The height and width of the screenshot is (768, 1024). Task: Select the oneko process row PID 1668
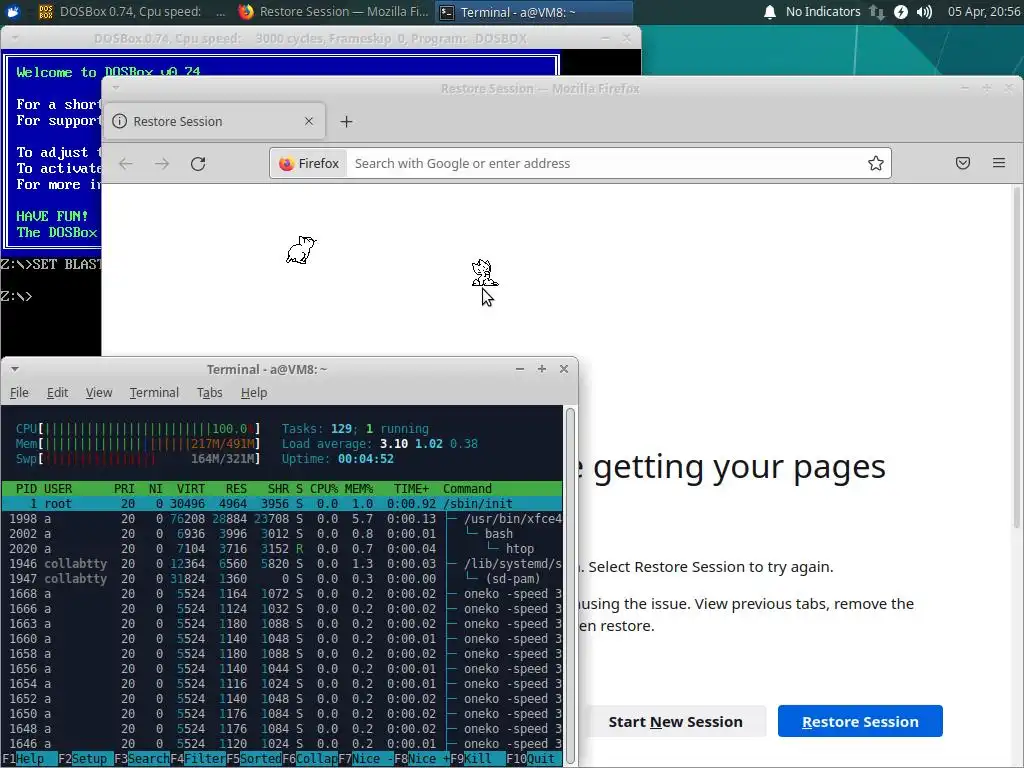(x=282, y=594)
